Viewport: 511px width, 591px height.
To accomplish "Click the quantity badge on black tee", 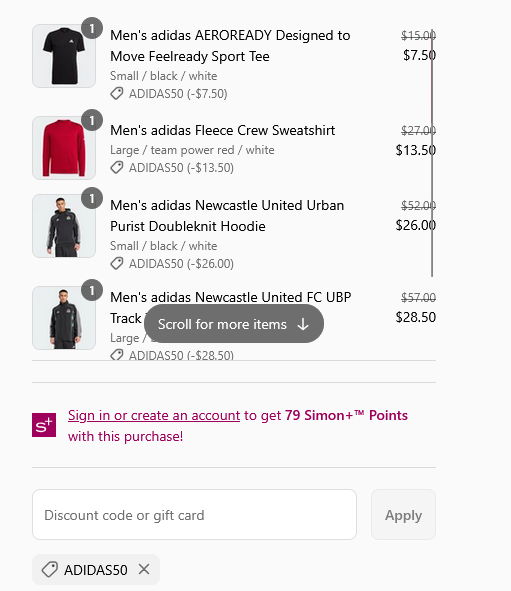I will coord(92,28).
